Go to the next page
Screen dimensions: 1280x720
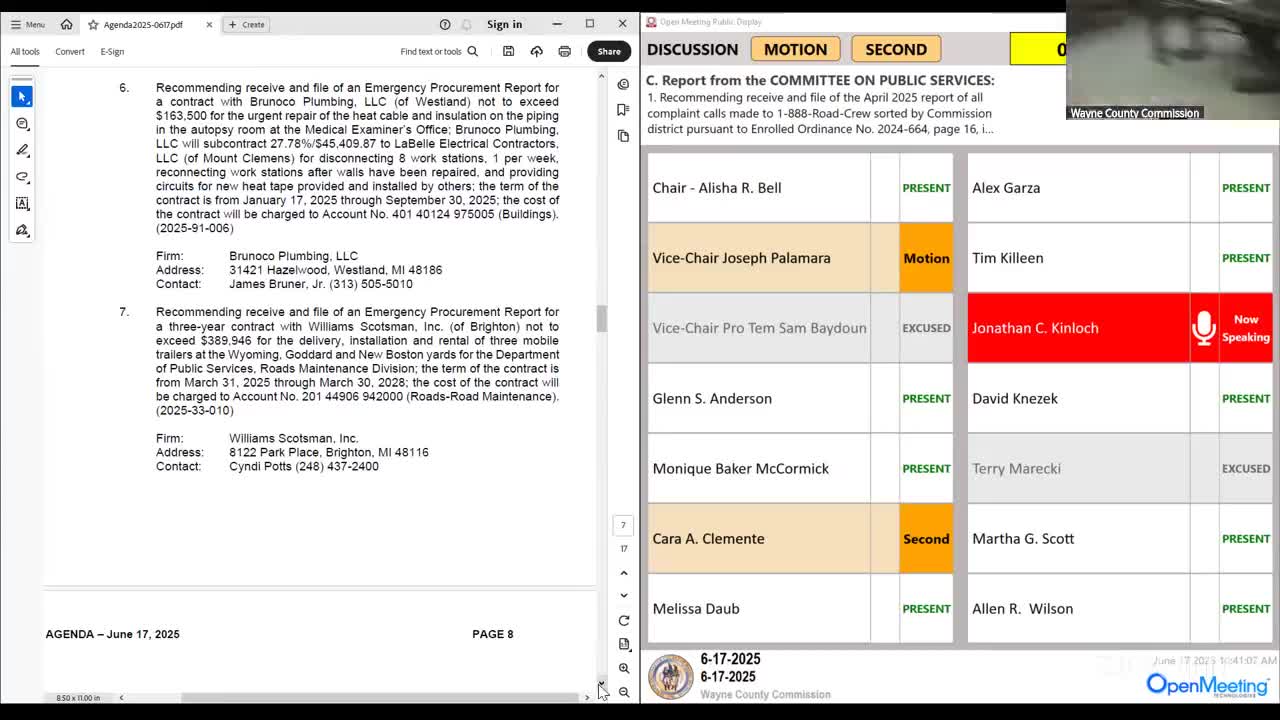[x=624, y=596]
